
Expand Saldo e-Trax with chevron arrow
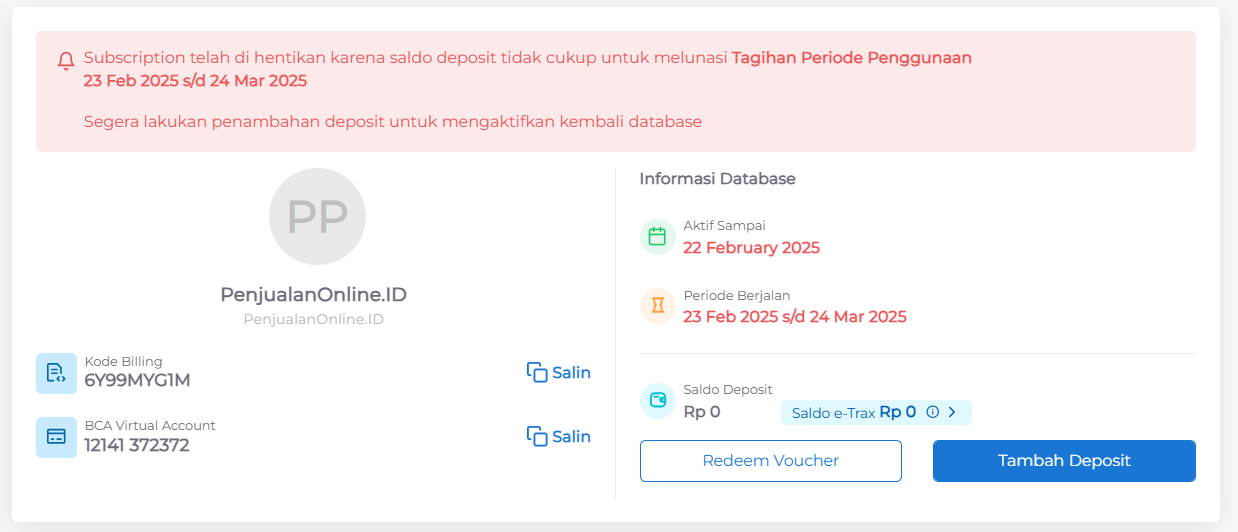pos(952,412)
